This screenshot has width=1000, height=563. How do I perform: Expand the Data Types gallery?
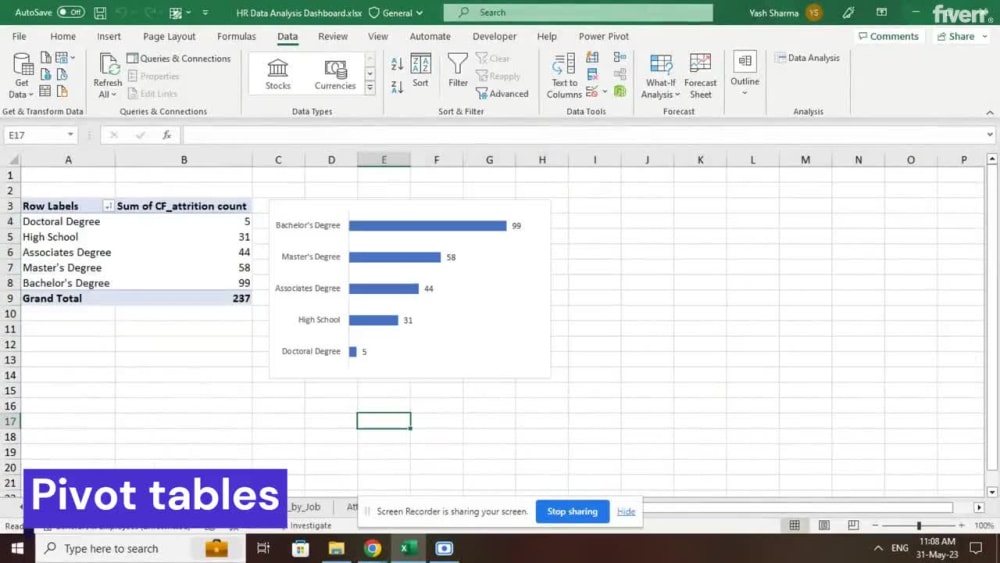(x=370, y=88)
